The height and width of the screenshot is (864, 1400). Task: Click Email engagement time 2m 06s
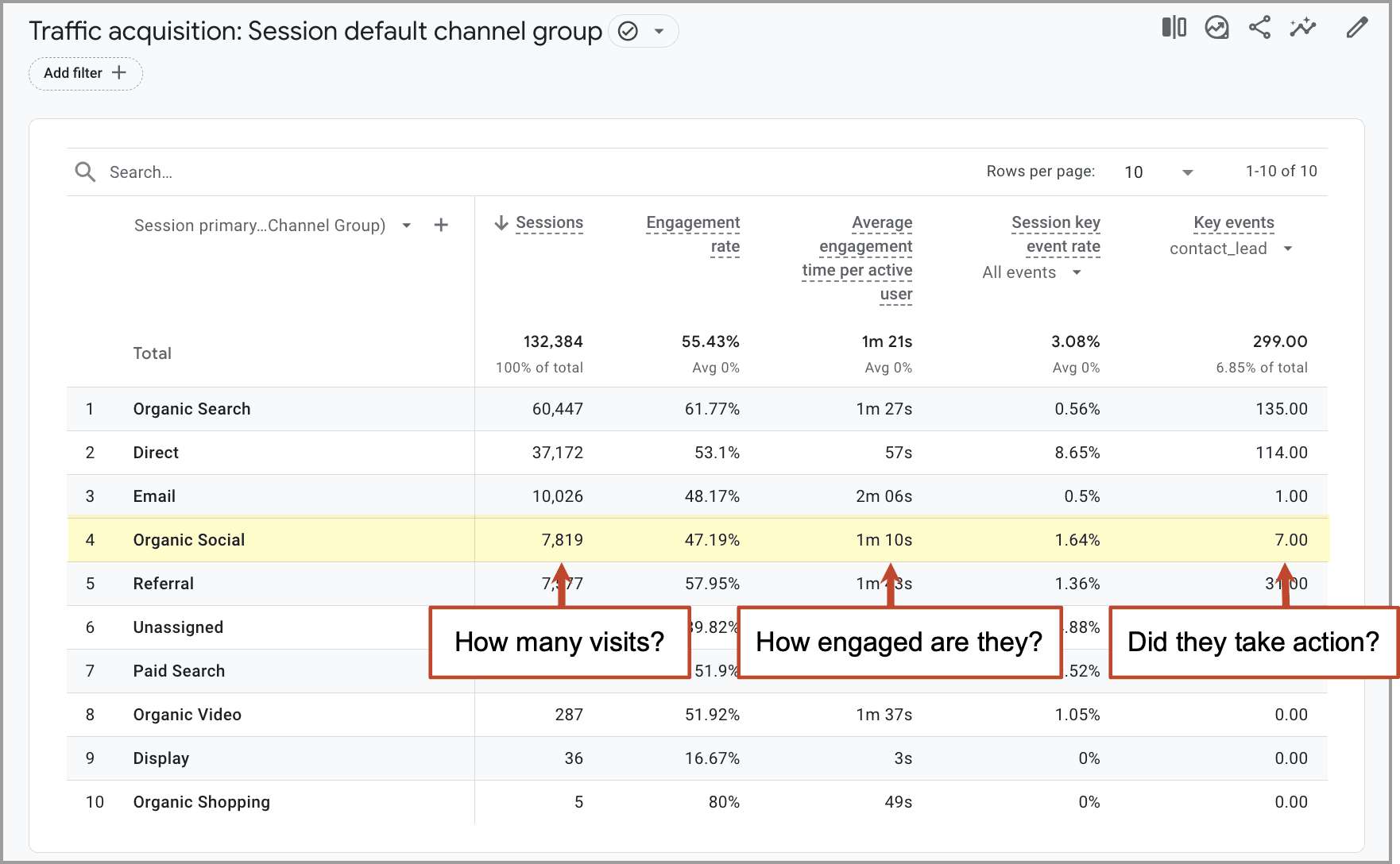(x=884, y=496)
